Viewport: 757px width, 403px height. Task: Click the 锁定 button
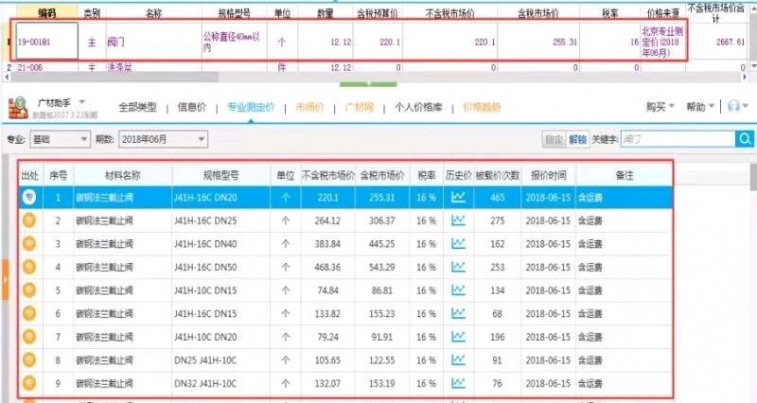[x=554, y=139]
